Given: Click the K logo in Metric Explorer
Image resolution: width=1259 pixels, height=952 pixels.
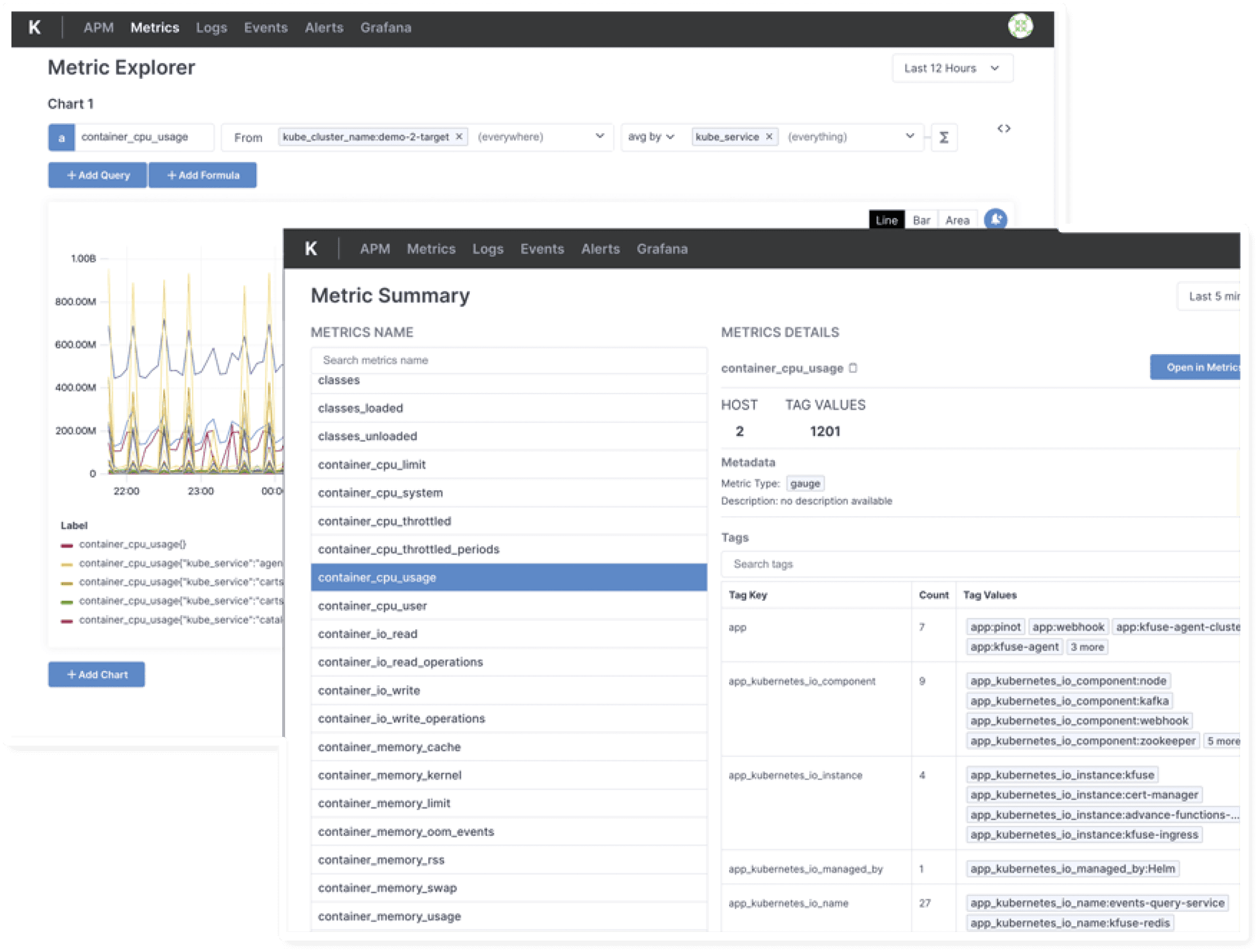Looking at the screenshot, I should (34, 27).
